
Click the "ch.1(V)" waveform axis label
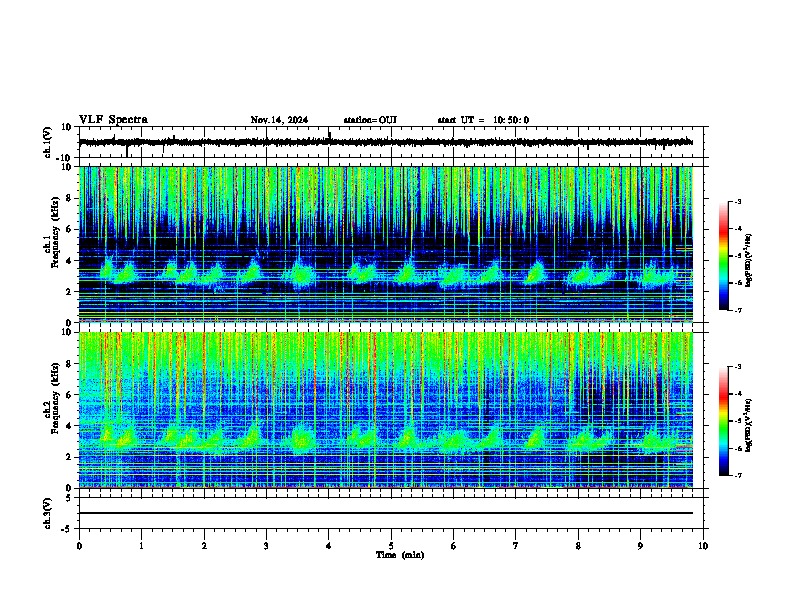point(48,142)
